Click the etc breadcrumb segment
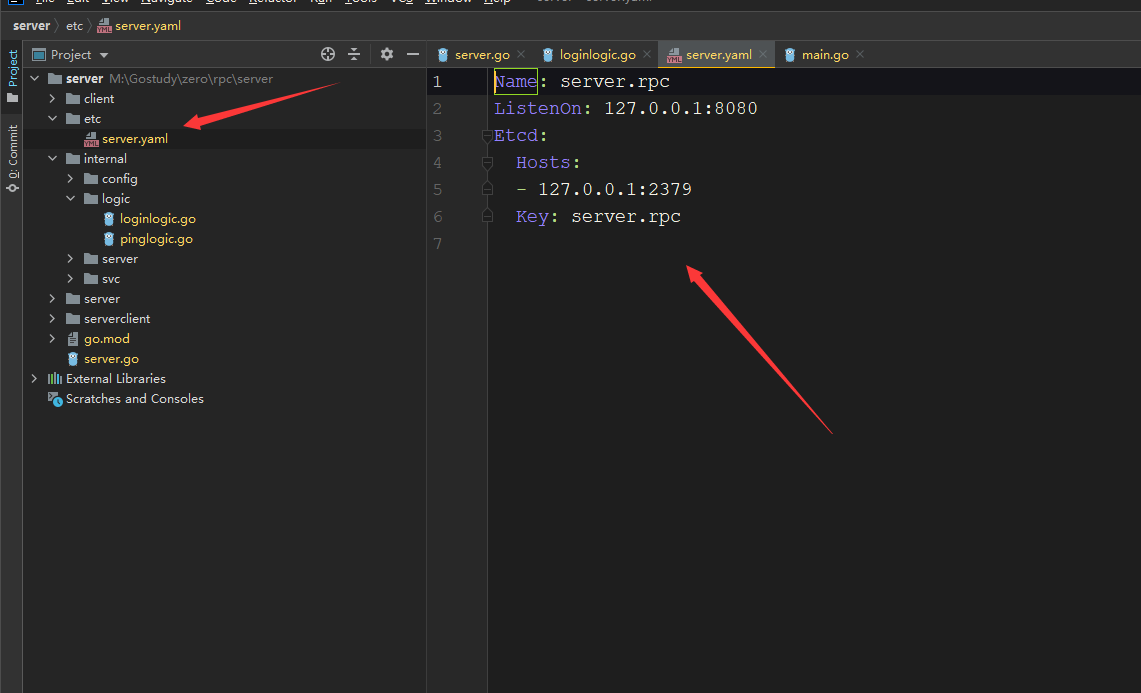 tap(74, 26)
